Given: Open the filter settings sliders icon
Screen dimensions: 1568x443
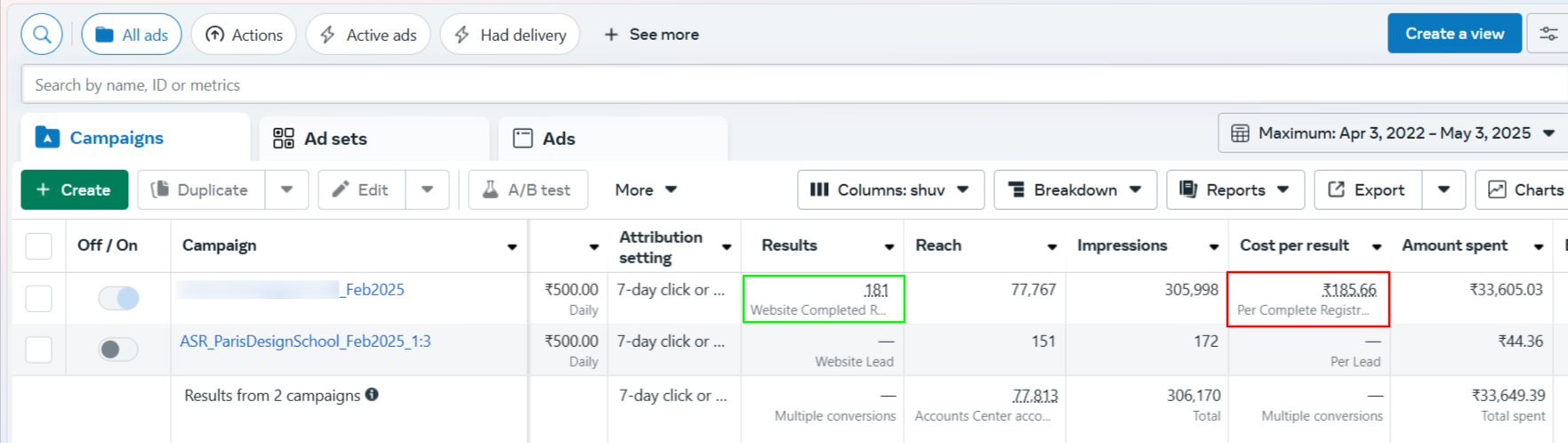Looking at the screenshot, I should (x=1548, y=34).
